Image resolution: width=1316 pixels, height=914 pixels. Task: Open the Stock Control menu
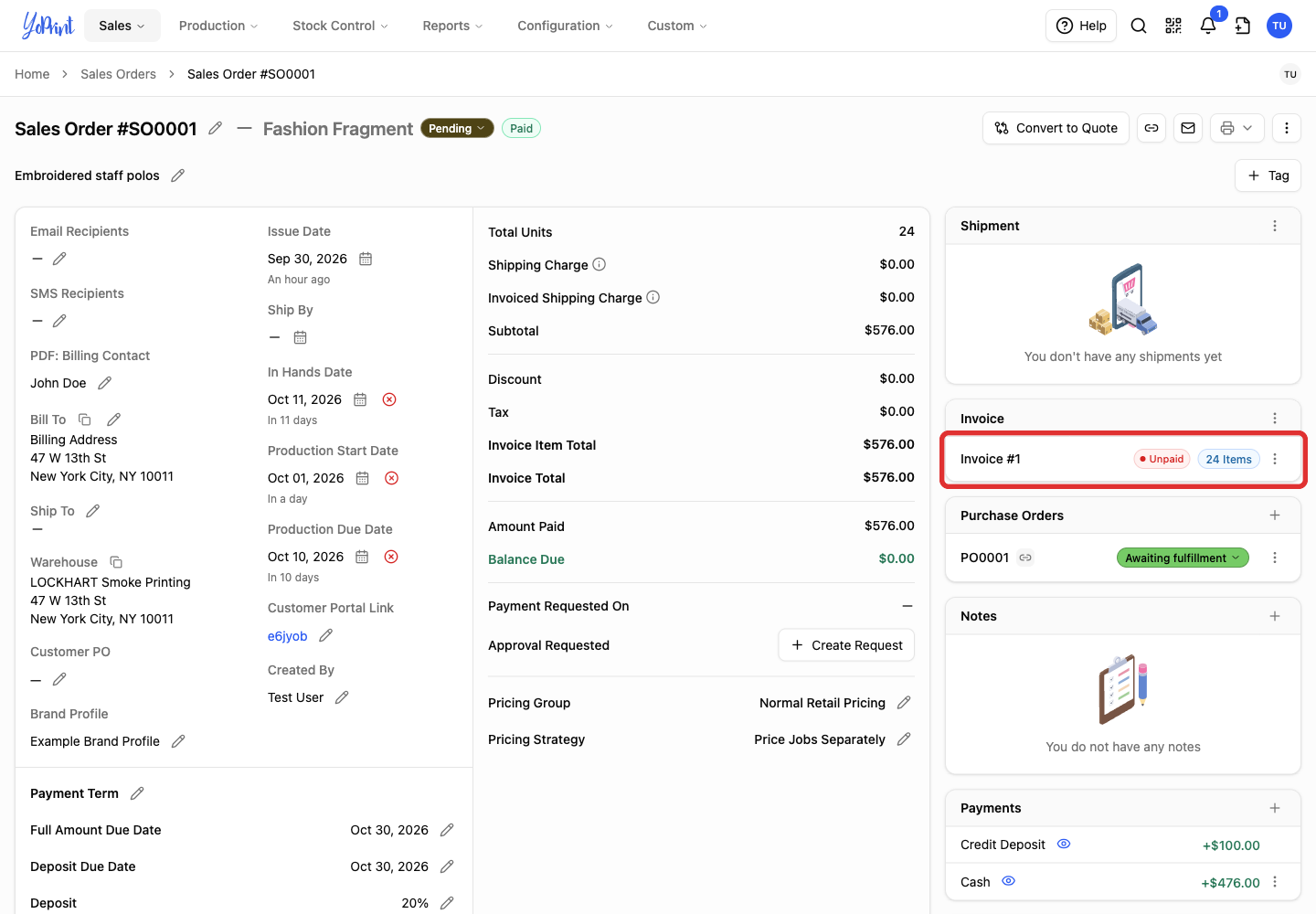pyautogui.click(x=340, y=26)
